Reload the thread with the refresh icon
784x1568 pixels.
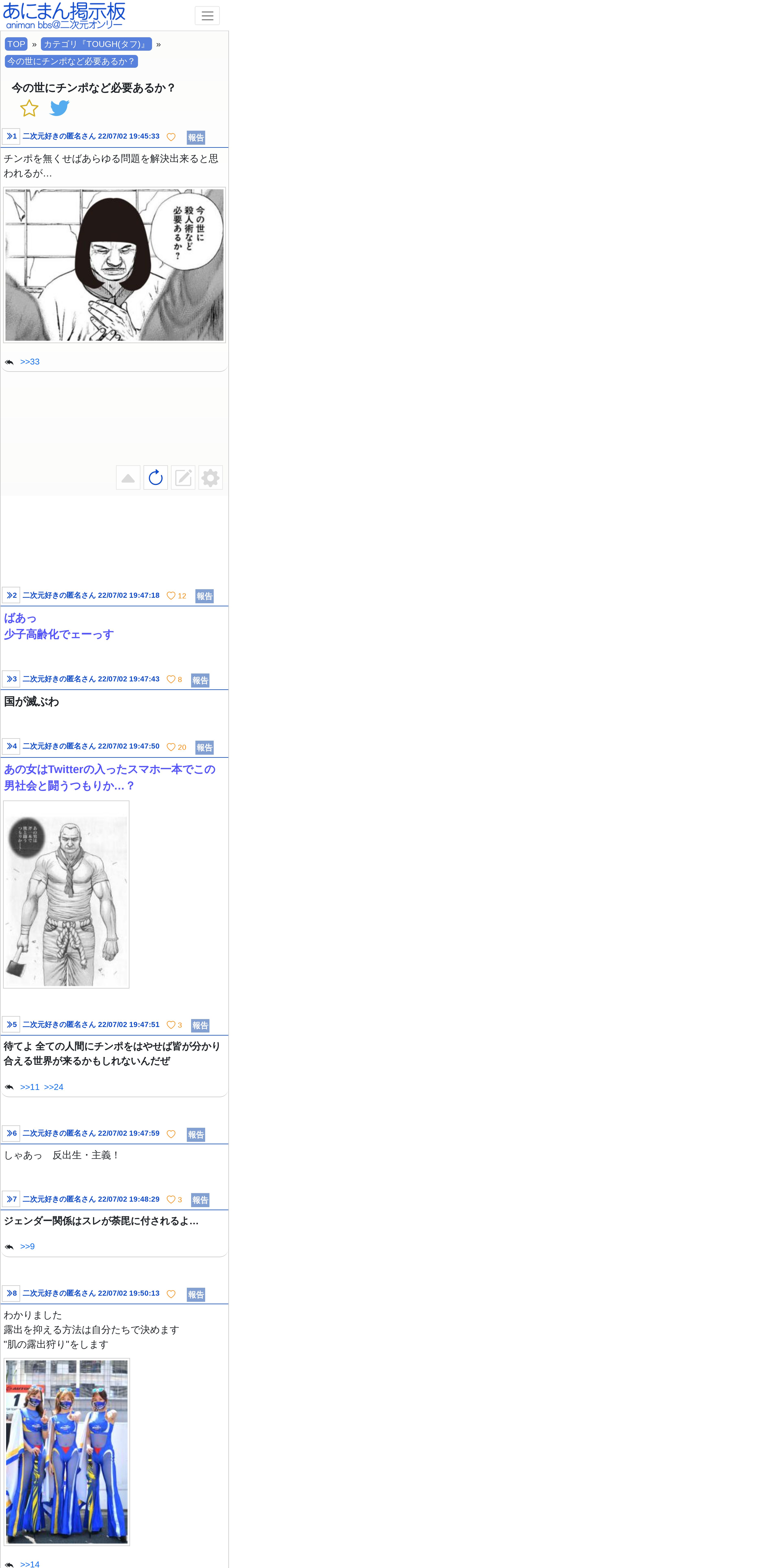click(x=156, y=478)
